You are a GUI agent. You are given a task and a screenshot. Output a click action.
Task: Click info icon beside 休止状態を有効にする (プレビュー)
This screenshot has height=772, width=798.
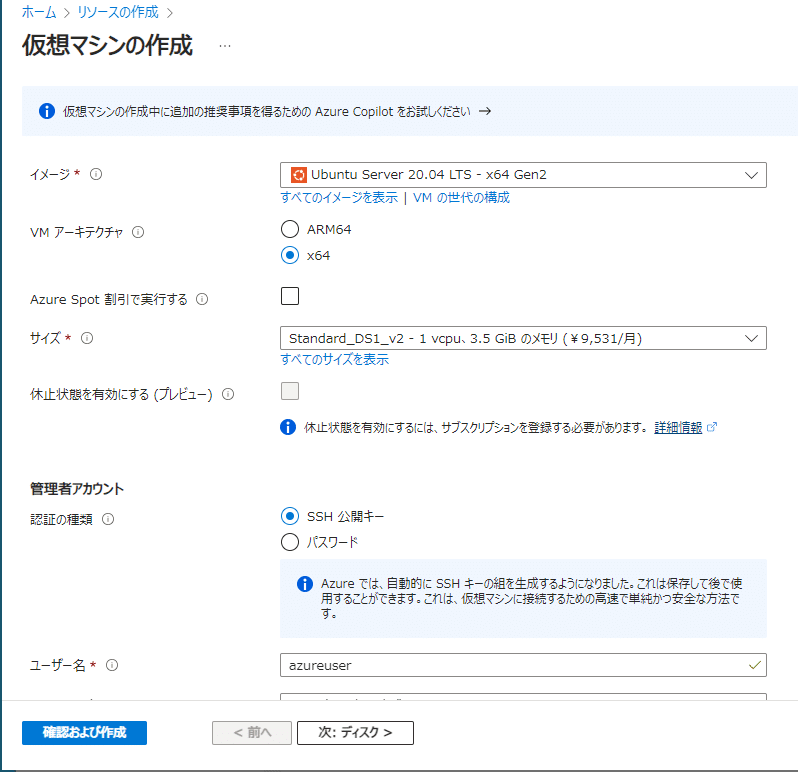[228, 394]
